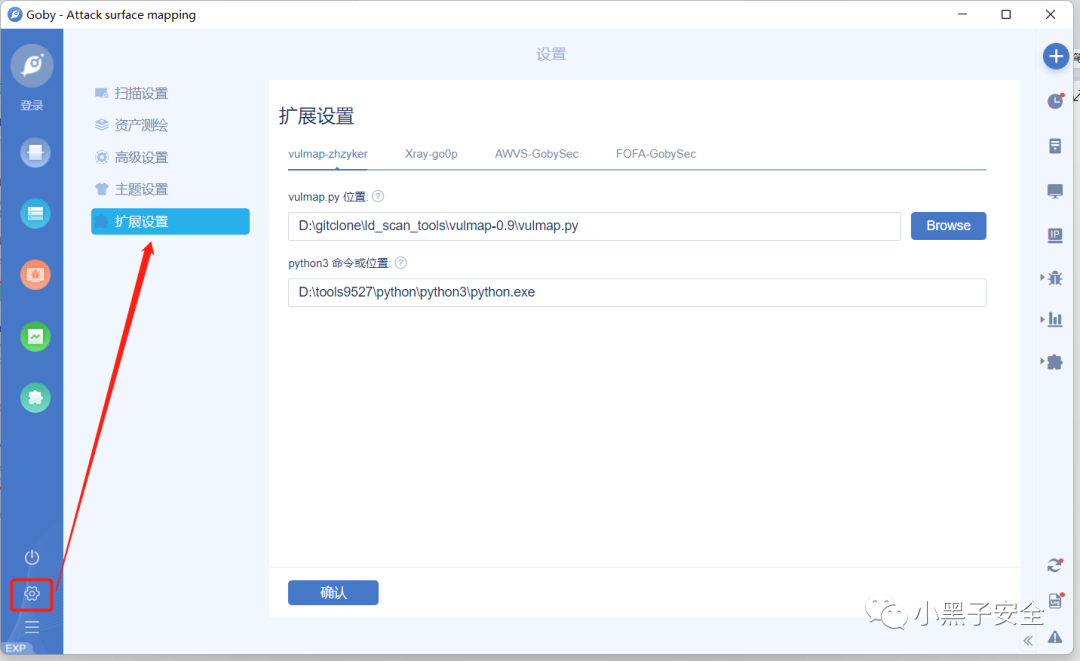Click the 确认 confirm button

click(333, 593)
